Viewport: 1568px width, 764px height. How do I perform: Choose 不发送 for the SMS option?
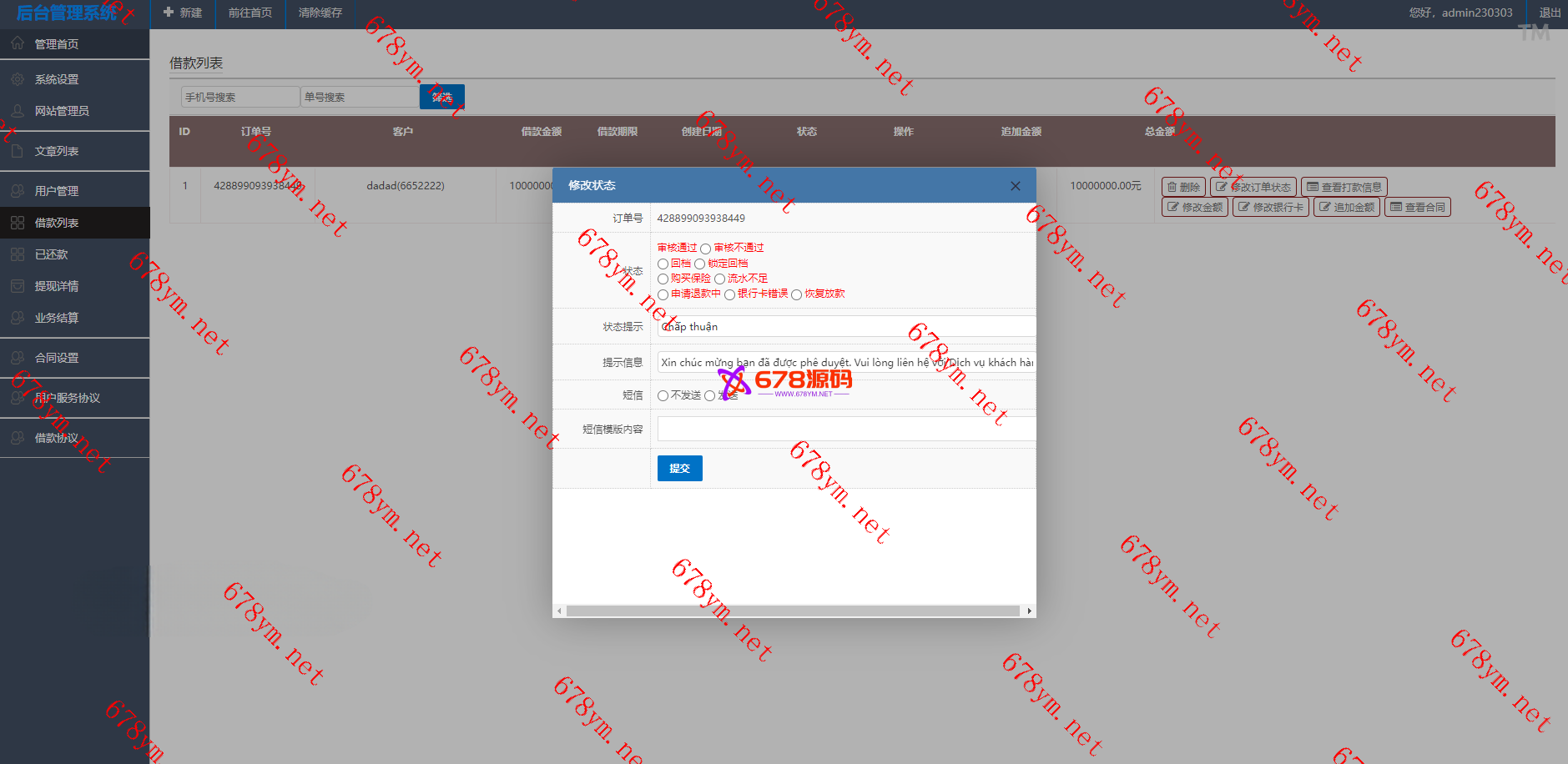click(663, 396)
